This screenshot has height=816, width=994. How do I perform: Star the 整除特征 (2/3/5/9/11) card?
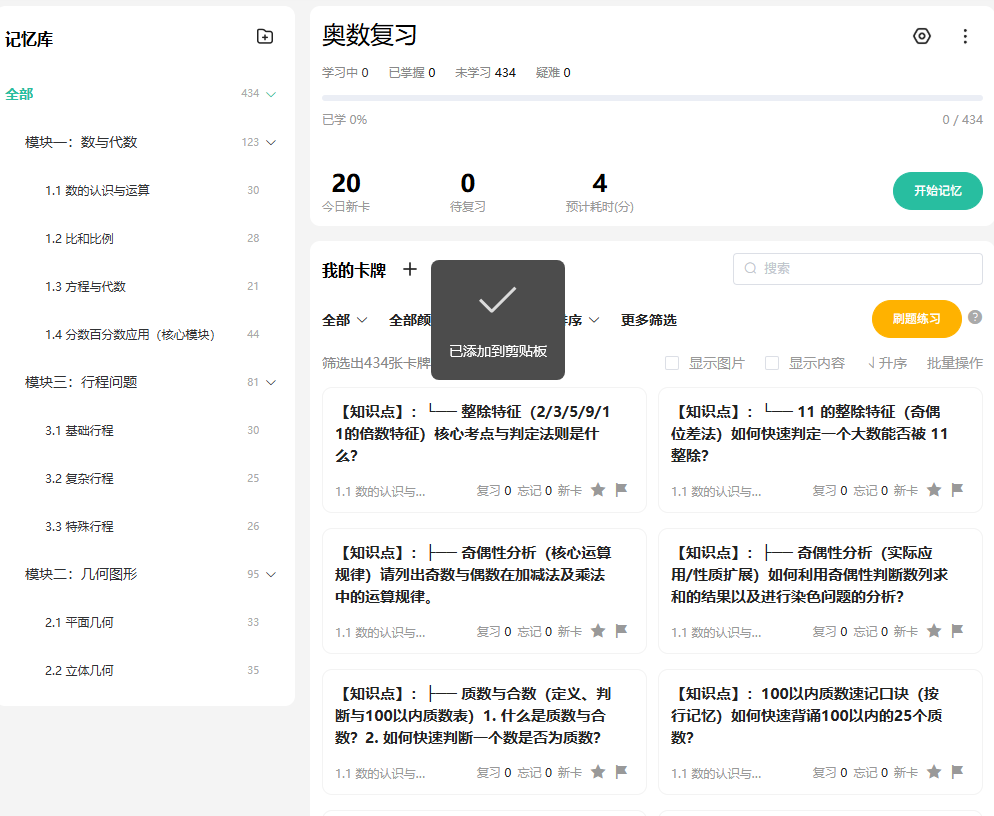tap(598, 489)
